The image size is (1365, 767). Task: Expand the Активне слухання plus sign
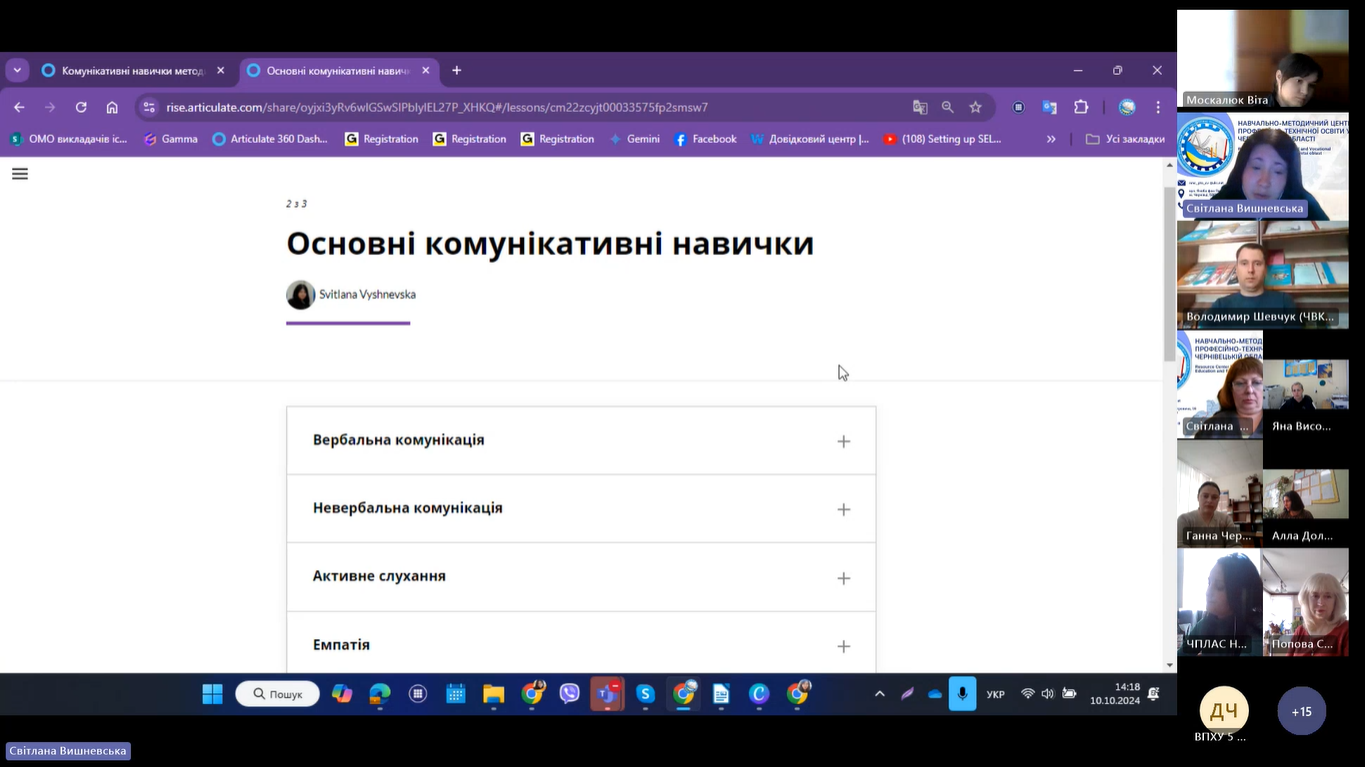[x=843, y=578]
